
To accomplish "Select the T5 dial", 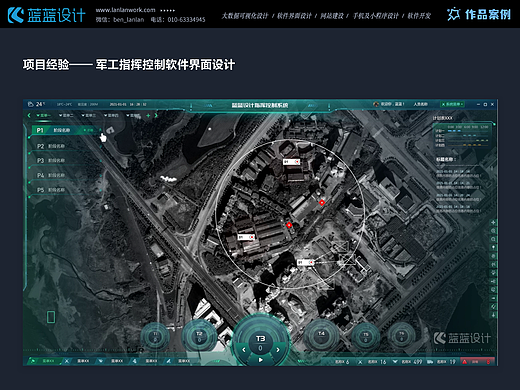I will pos(366,336).
